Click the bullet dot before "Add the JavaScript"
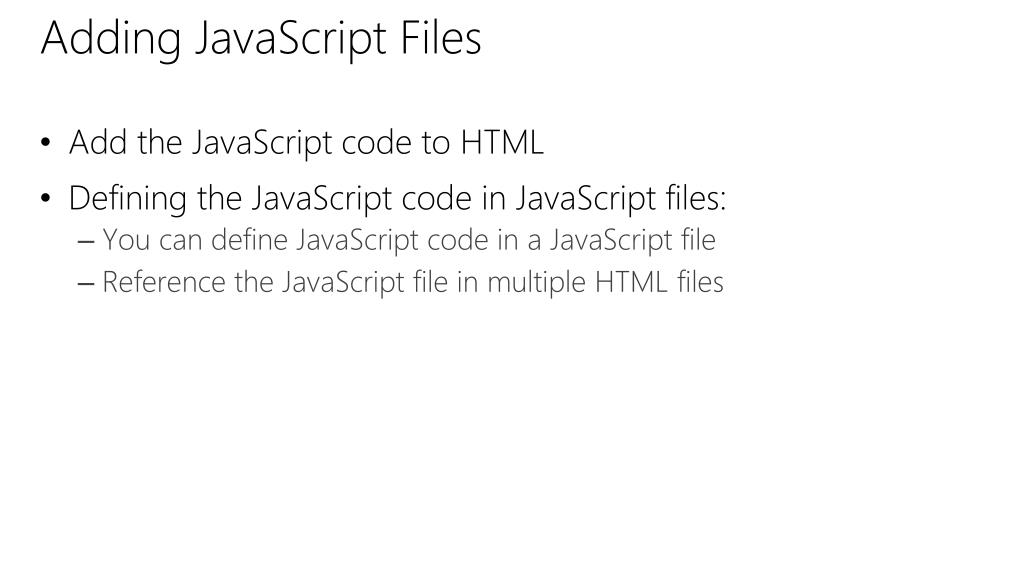The width and height of the screenshot is (1024, 576). click(47, 143)
